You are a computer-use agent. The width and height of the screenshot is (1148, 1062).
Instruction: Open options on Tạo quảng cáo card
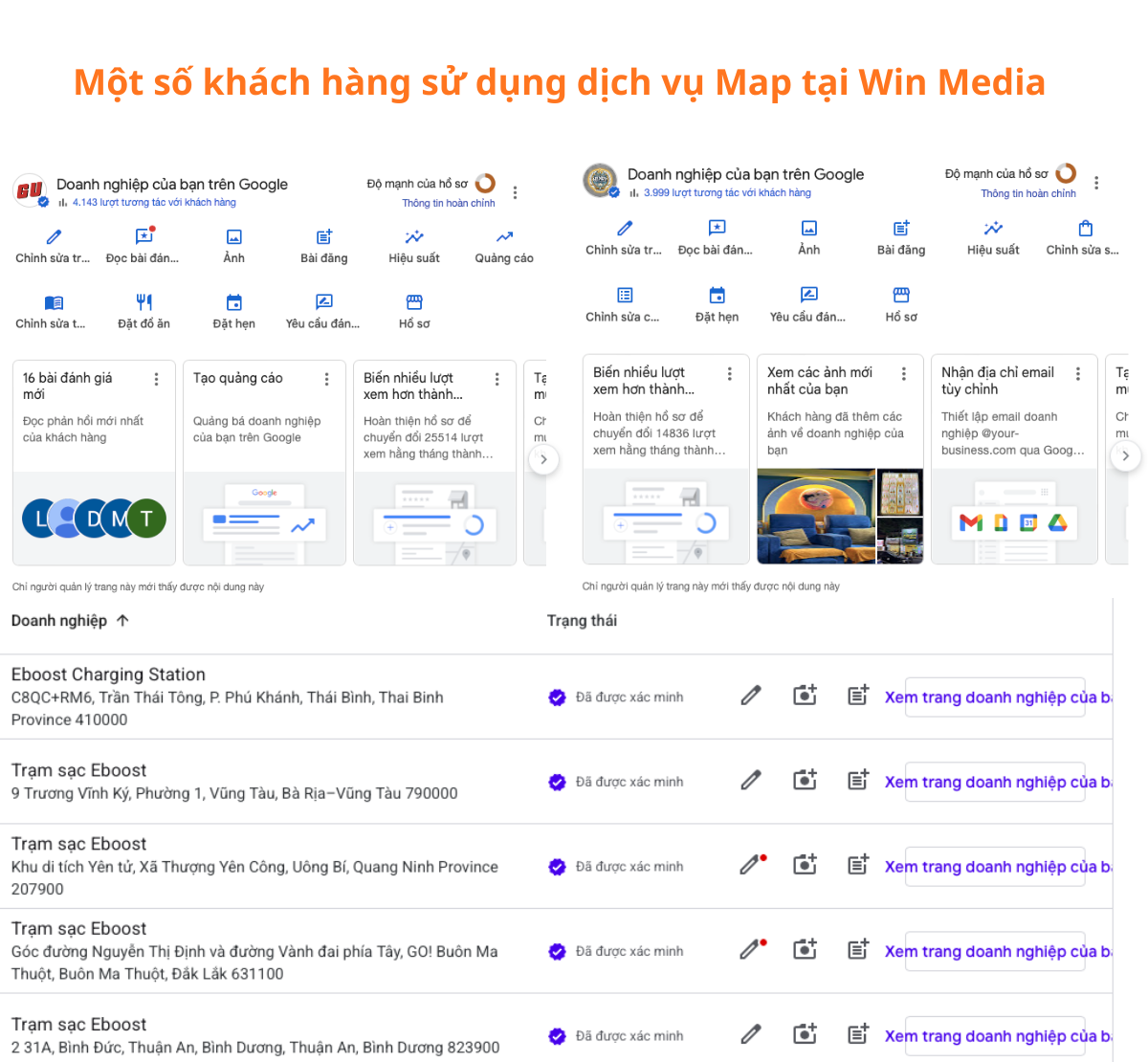pos(326,379)
